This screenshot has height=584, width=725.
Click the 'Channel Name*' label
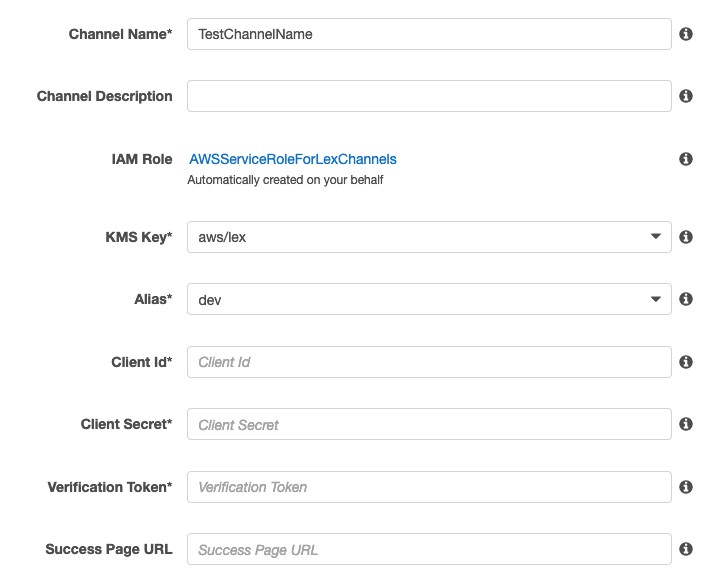click(120, 34)
